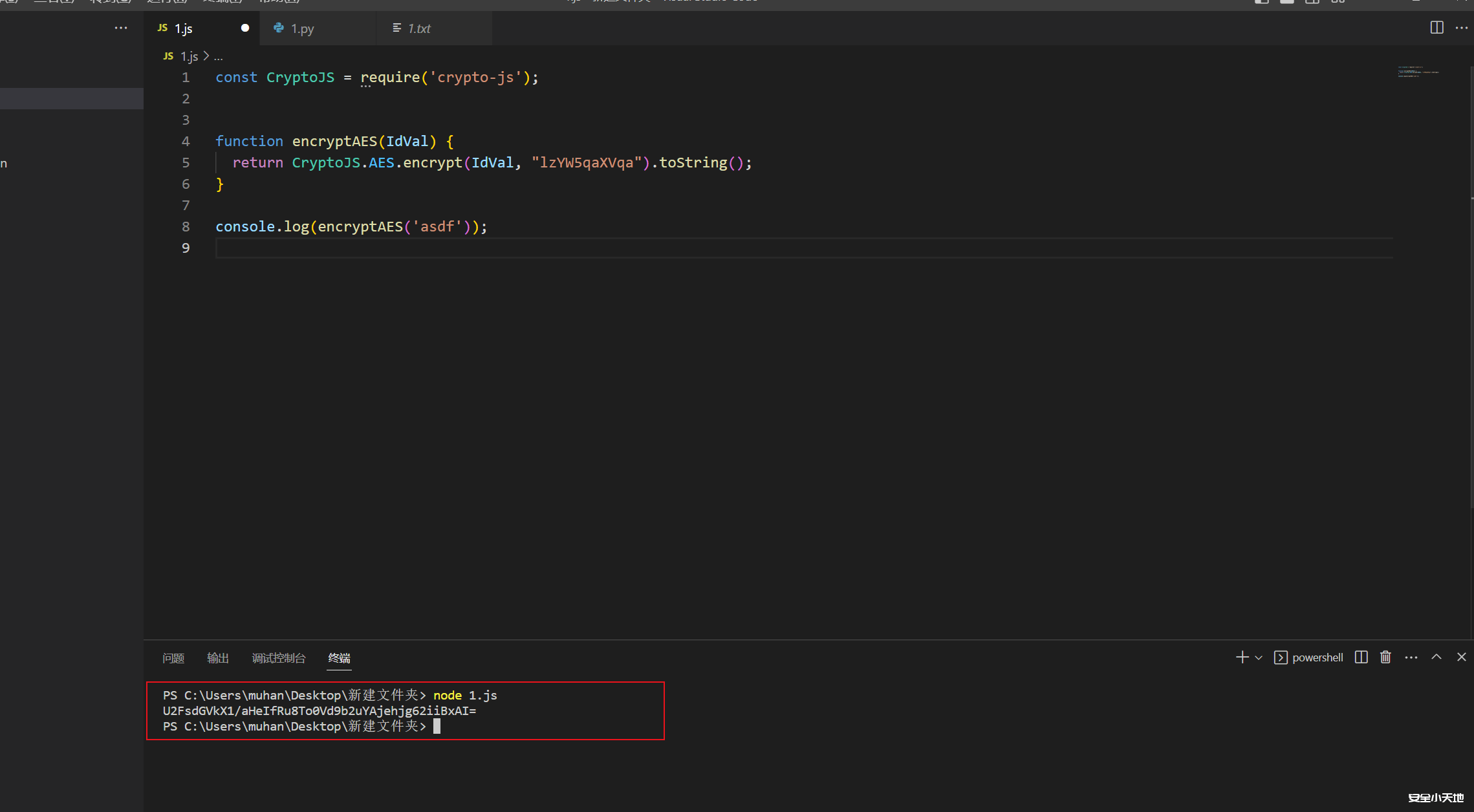Click the toString() call on line 5
Screen dimensions: 1474x812
click(x=702, y=163)
